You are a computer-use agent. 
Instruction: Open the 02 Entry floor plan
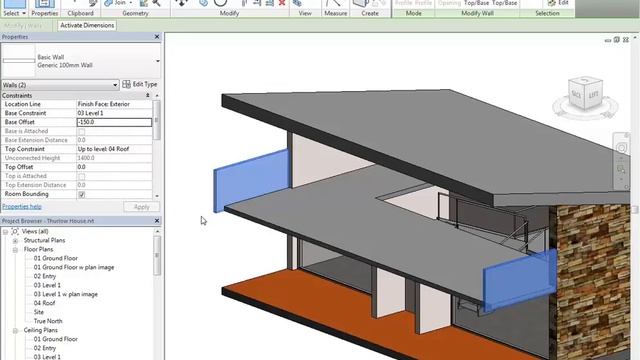click(x=45, y=276)
